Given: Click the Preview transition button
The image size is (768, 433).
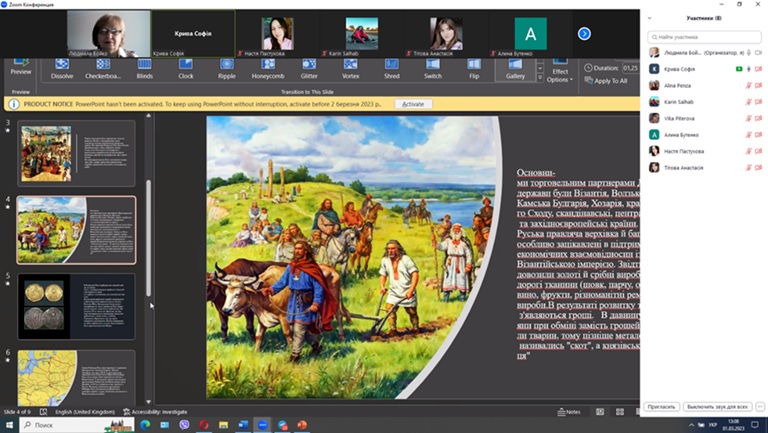Looking at the screenshot, I should point(21,67).
